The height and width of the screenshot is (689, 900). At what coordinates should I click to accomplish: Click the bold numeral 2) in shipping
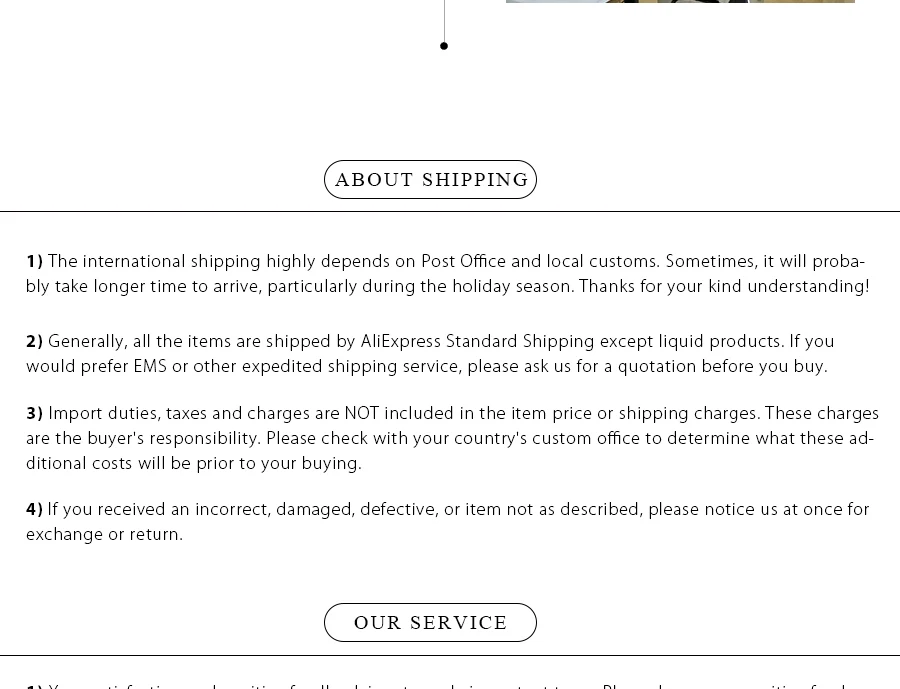pyautogui.click(x=34, y=342)
